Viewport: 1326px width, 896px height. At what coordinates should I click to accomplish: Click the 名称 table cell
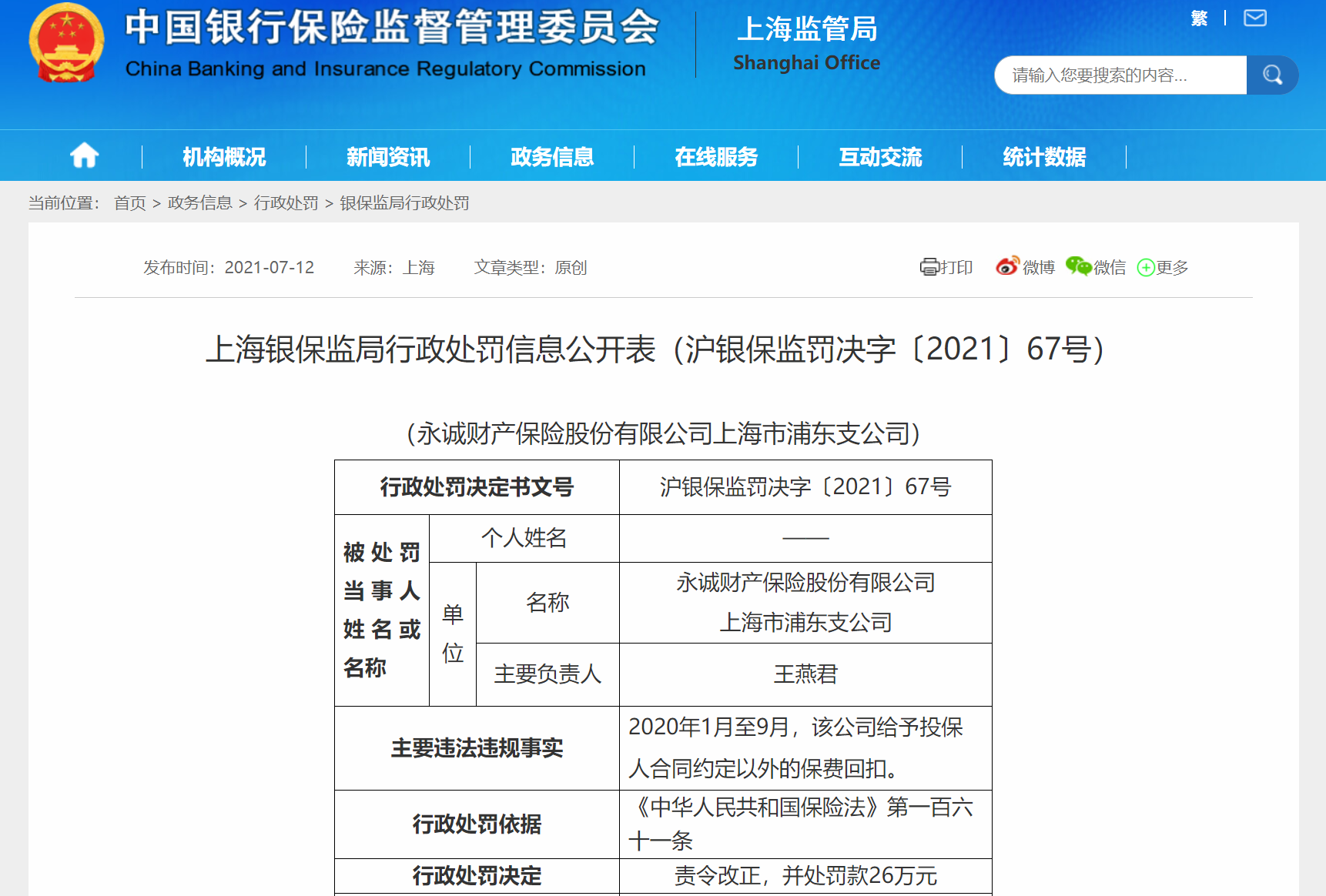click(x=547, y=603)
